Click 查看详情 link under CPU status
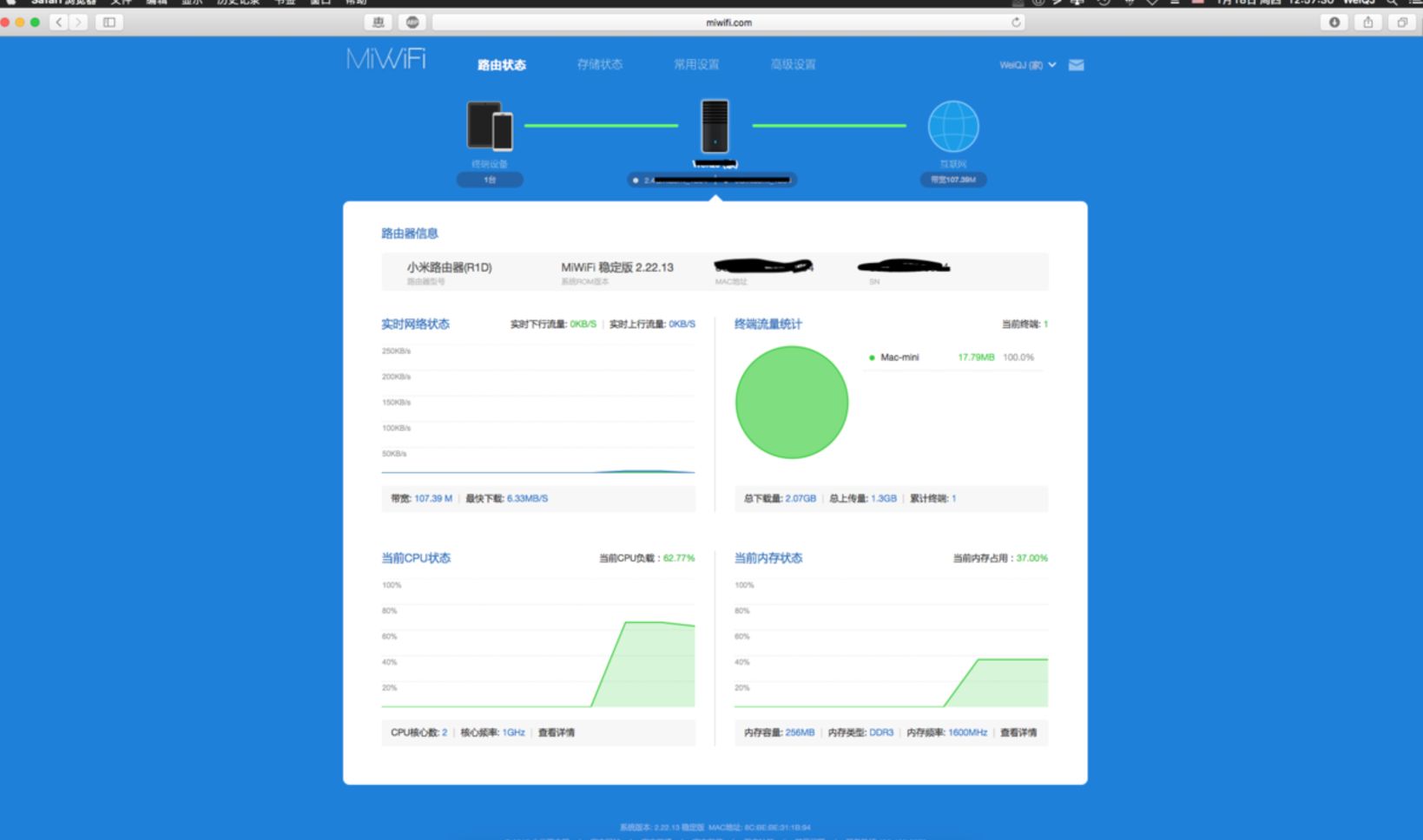Image resolution: width=1423 pixels, height=840 pixels. coord(557,732)
